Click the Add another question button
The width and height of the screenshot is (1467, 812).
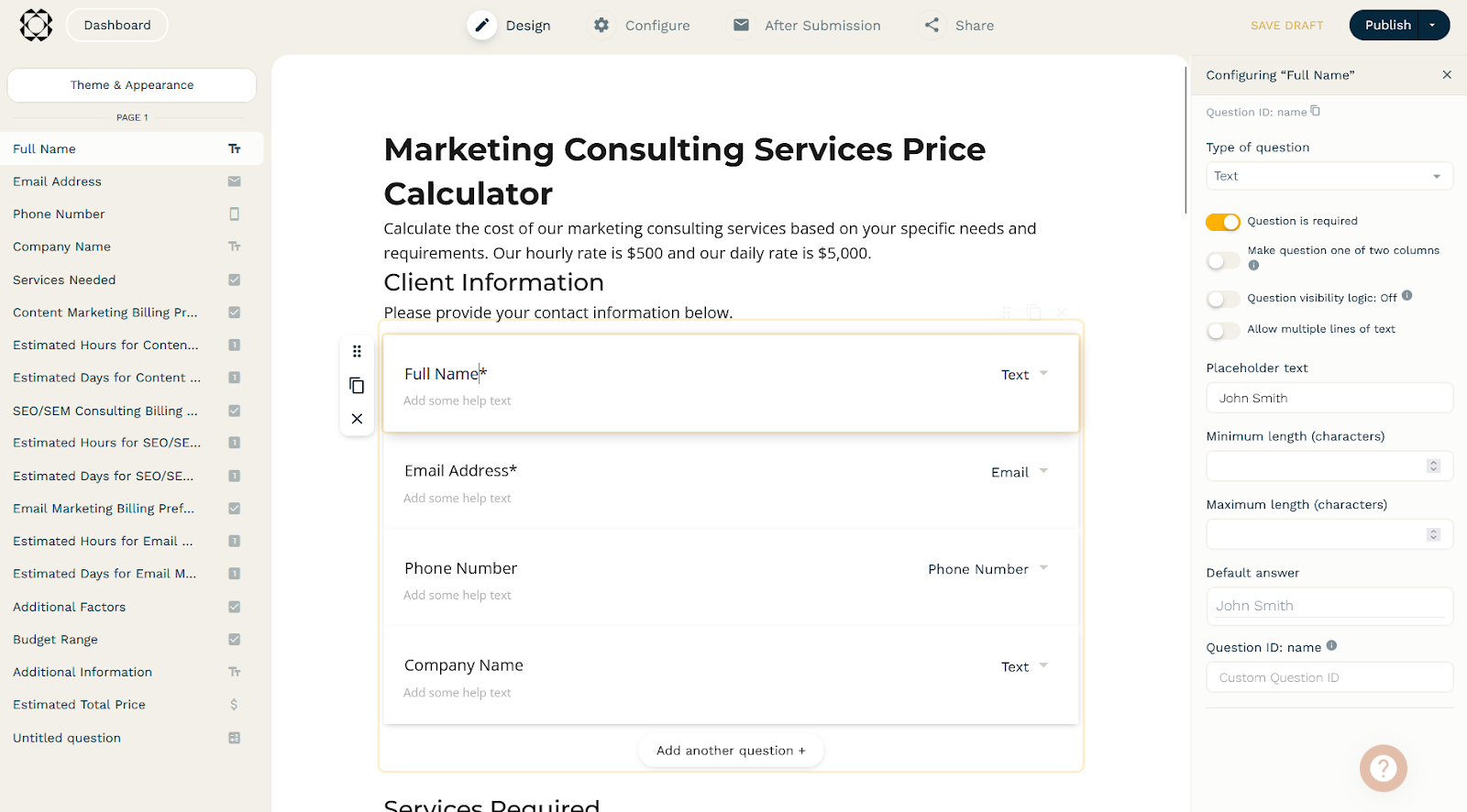(x=730, y=750)
